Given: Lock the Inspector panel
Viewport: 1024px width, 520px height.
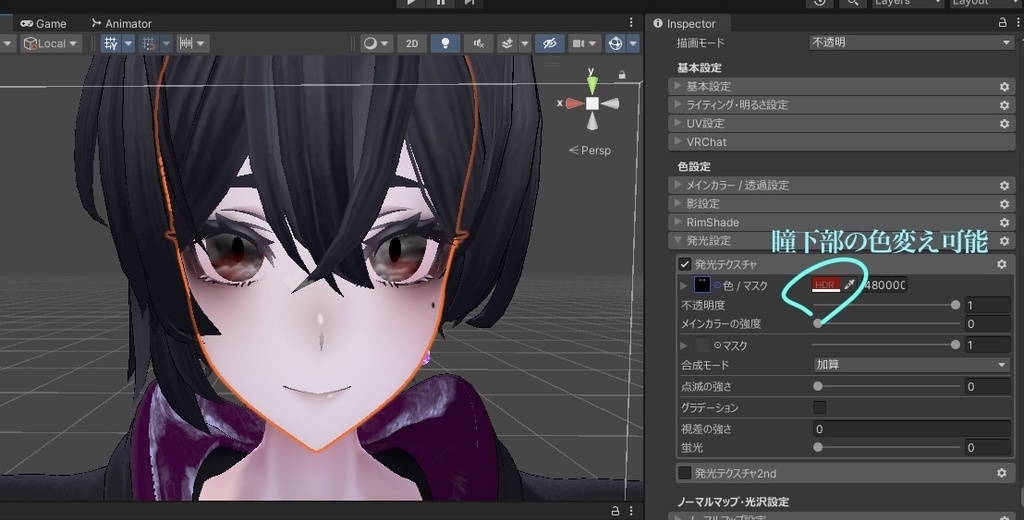Looking at the screenshot, I should [x=1002, y=23].
